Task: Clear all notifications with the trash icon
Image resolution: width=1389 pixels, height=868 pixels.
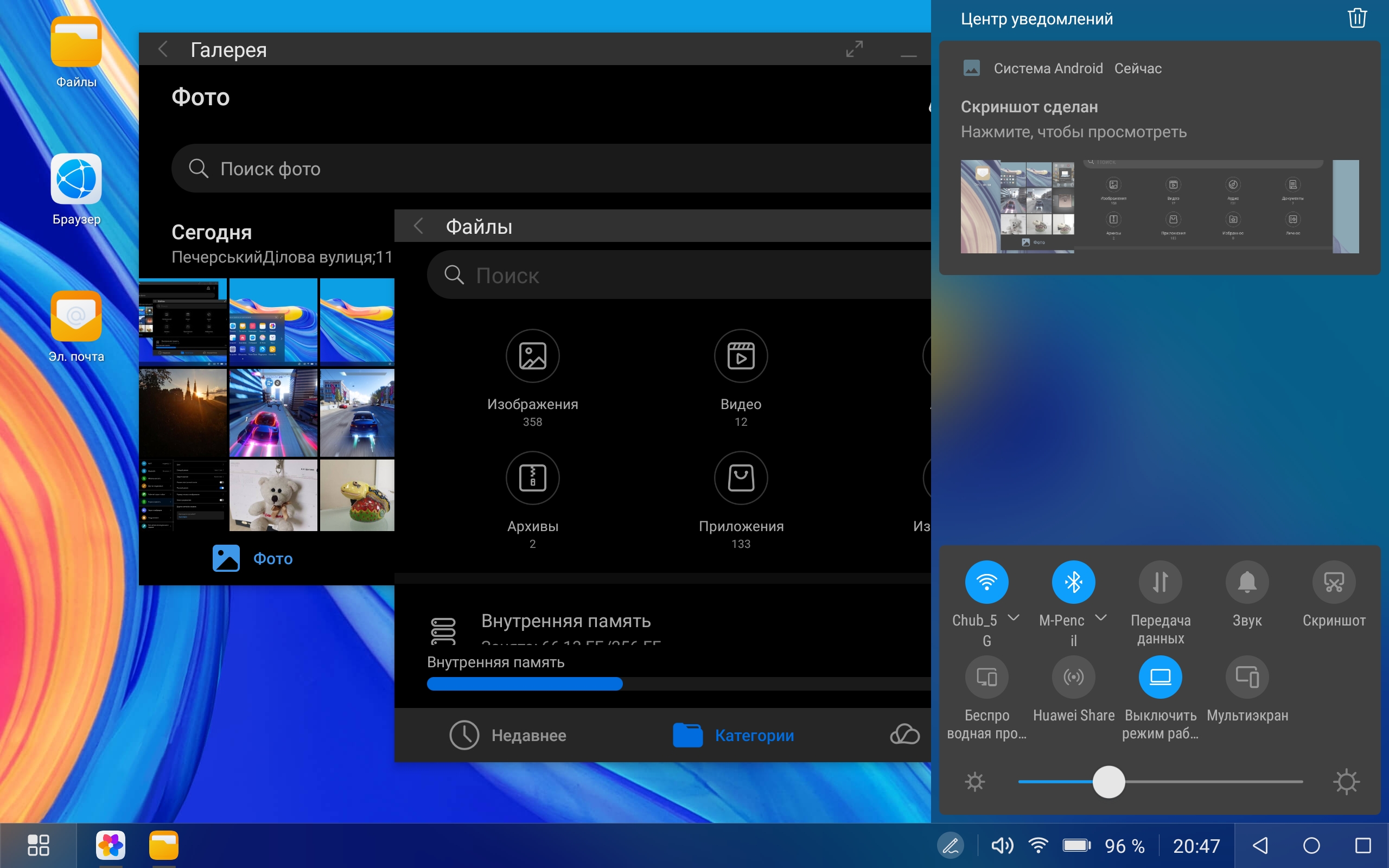Action: (1357, 18)
